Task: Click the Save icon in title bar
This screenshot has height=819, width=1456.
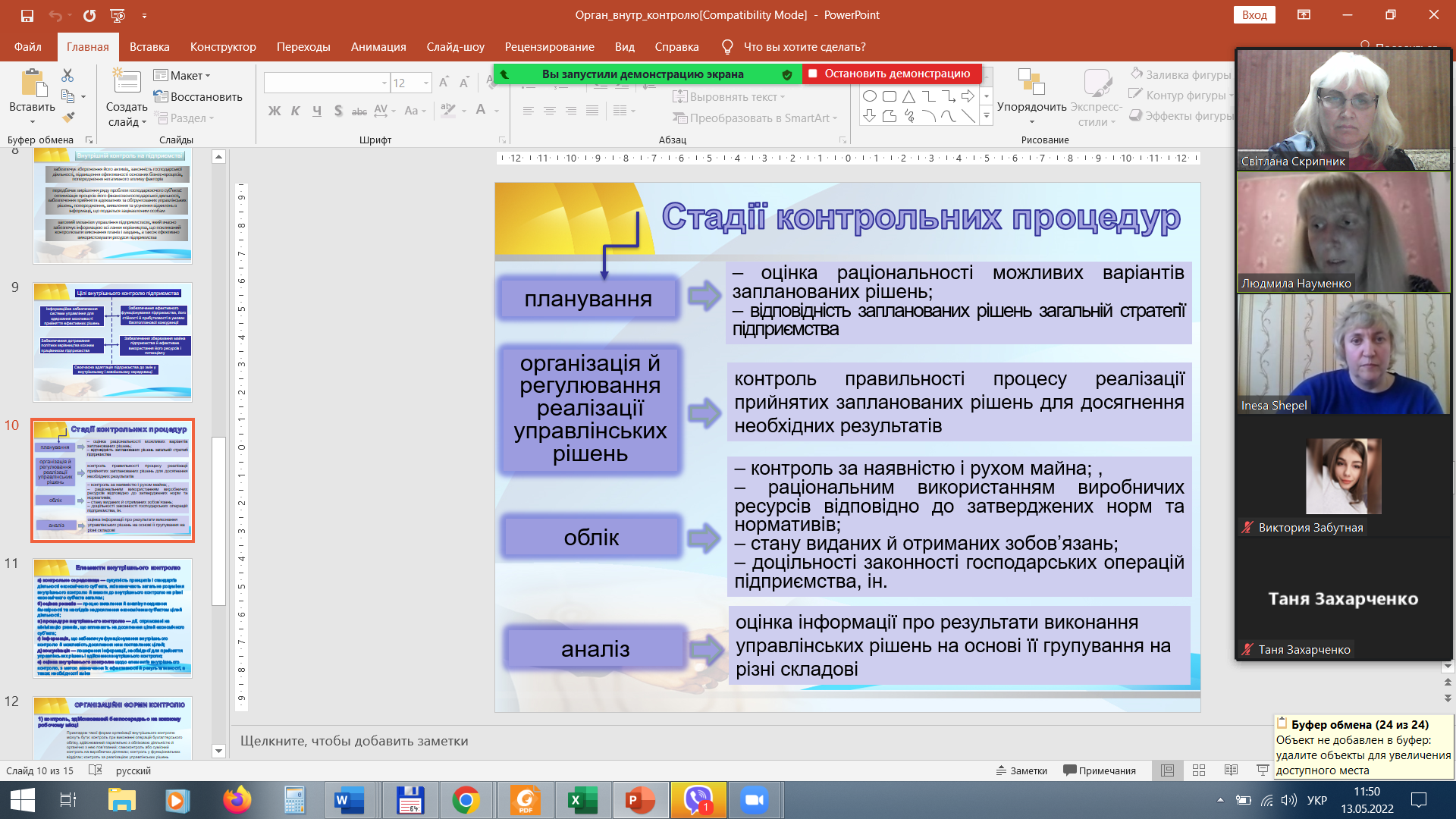Action: coord(27,15)
